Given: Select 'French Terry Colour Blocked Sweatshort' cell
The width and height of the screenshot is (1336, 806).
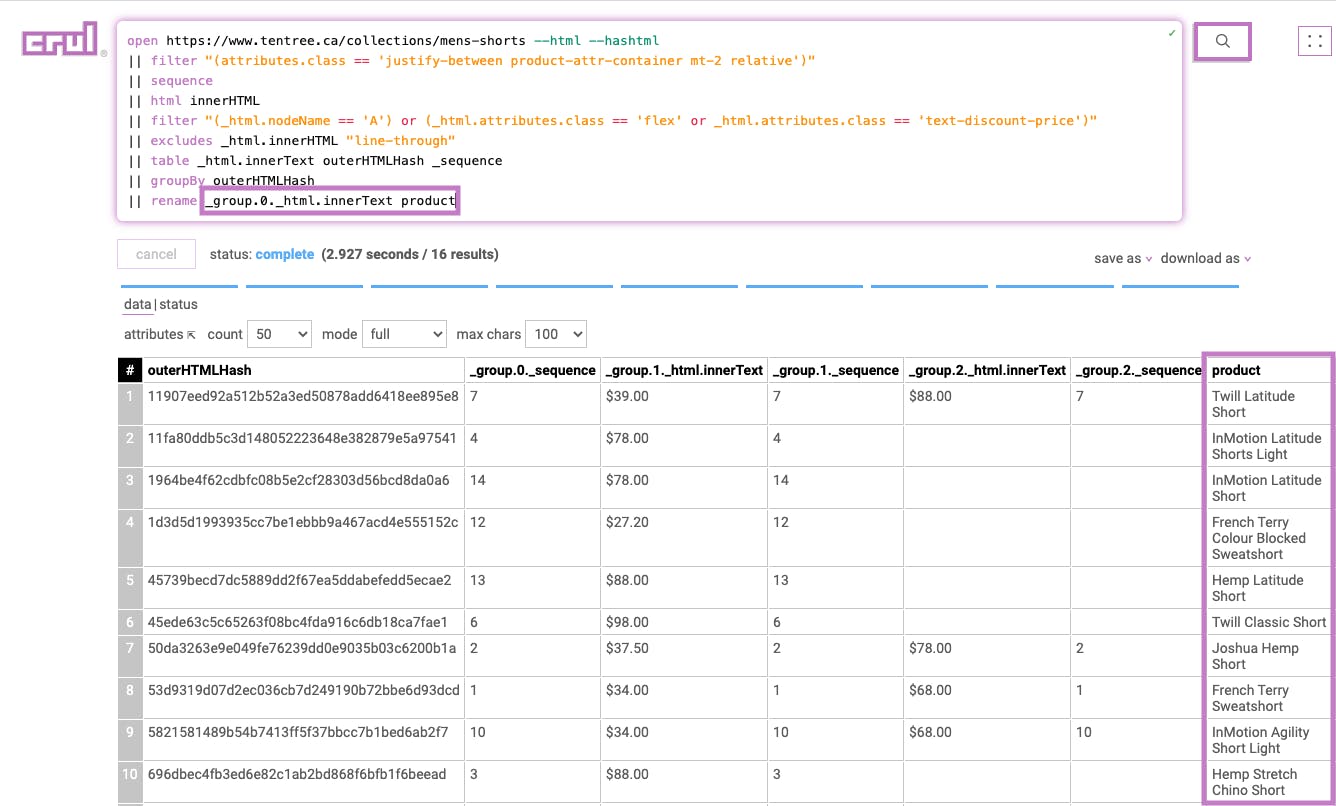Looking at the screenshot, I should [1269, 538].
